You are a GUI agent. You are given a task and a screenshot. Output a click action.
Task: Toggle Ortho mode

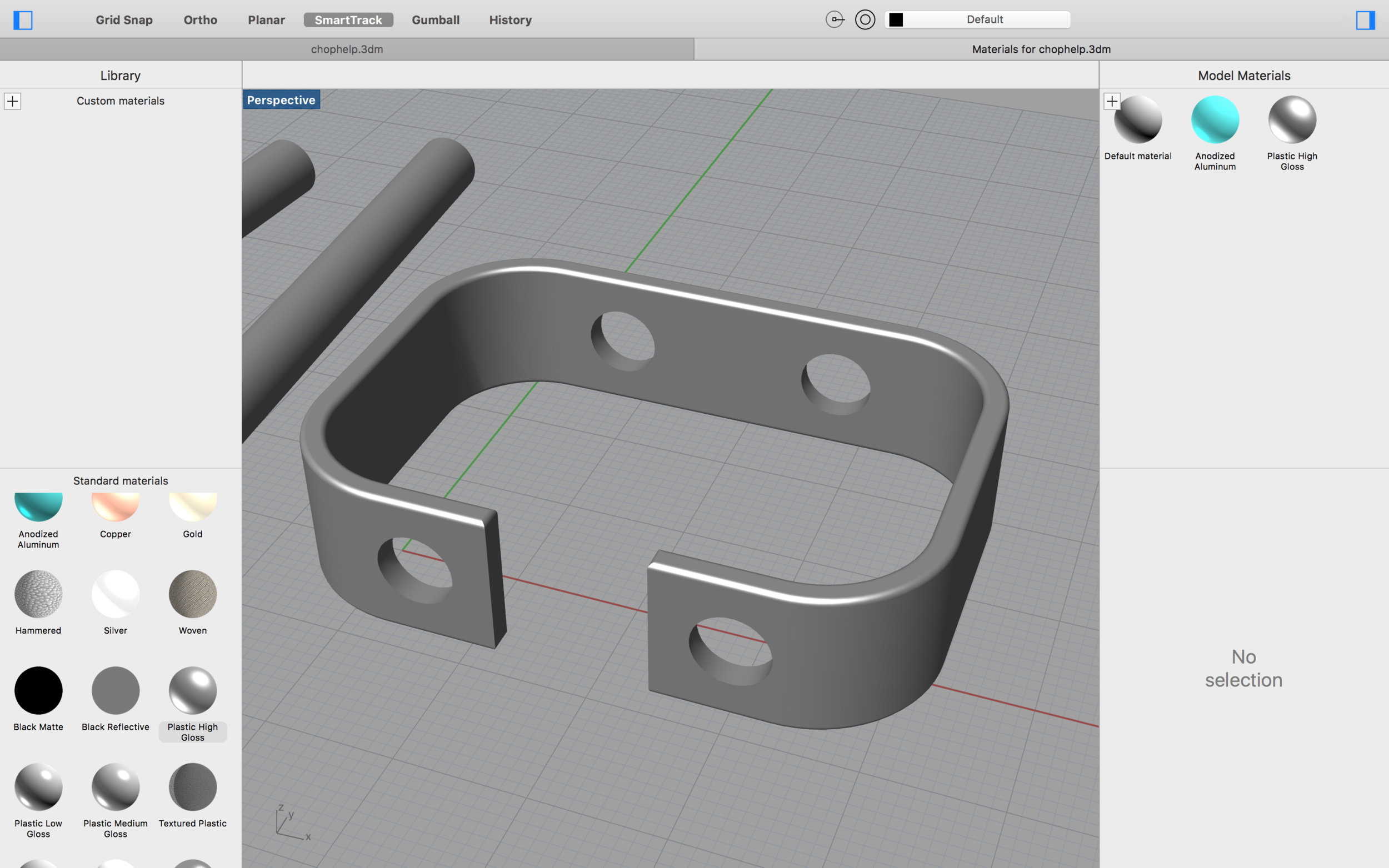click(x=201, y=20)
